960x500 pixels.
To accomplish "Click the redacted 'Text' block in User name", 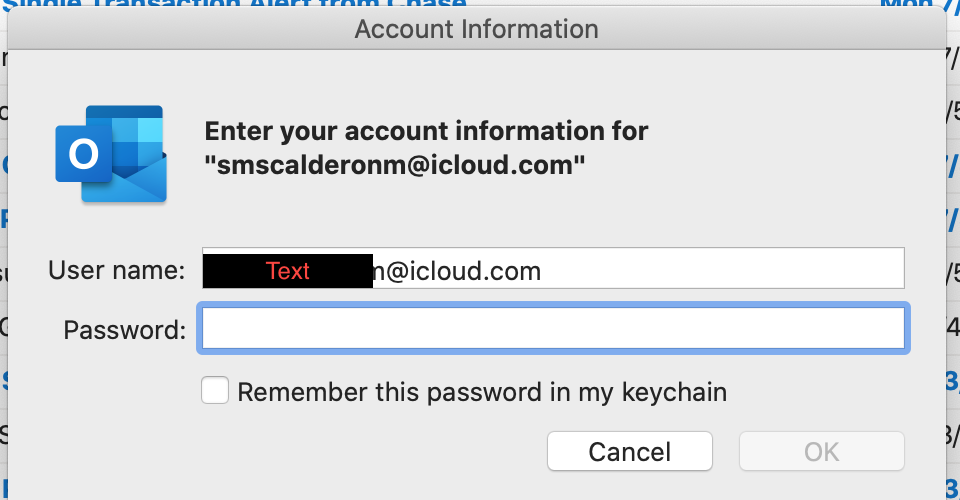I will point(287,271).
